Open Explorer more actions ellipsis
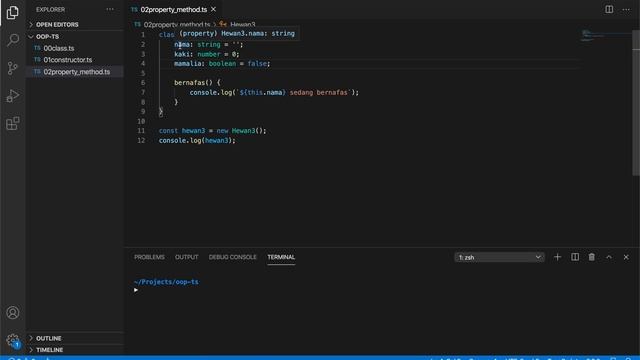Viewport: 640px width, 360px height. pyautogui.click(x=110, y=9)
